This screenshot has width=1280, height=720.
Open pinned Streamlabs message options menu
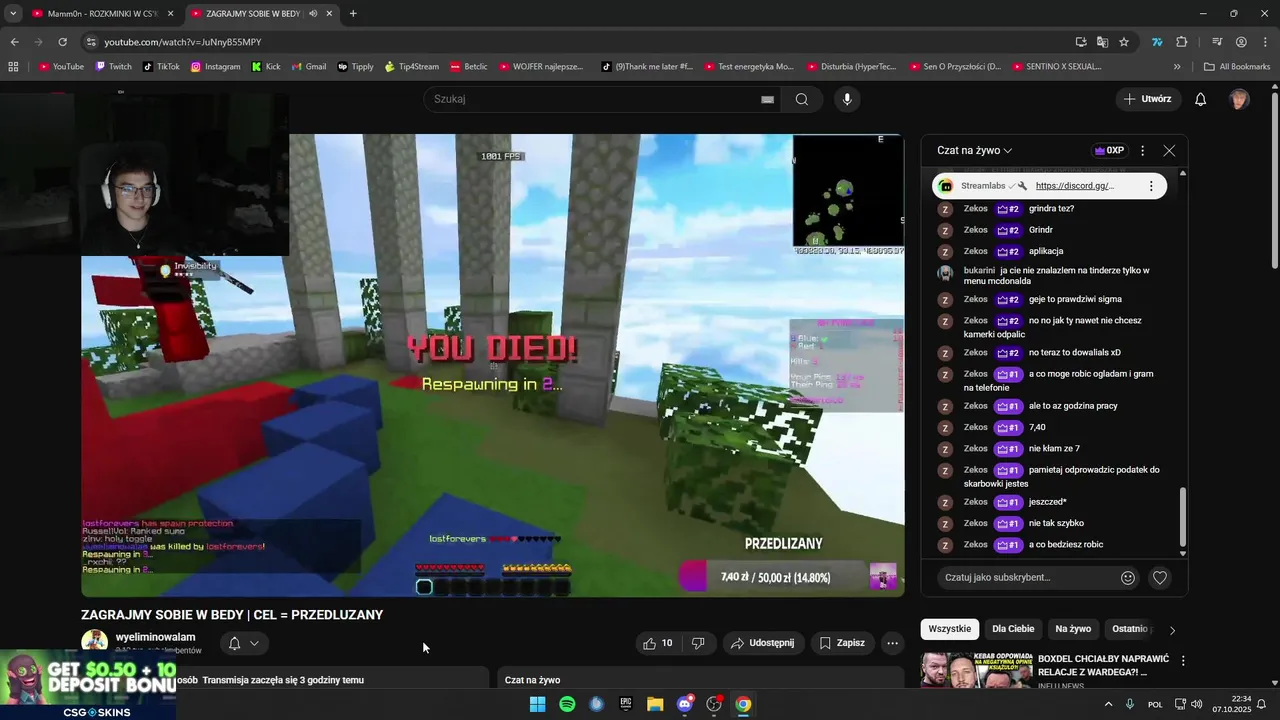point(1151,186)
